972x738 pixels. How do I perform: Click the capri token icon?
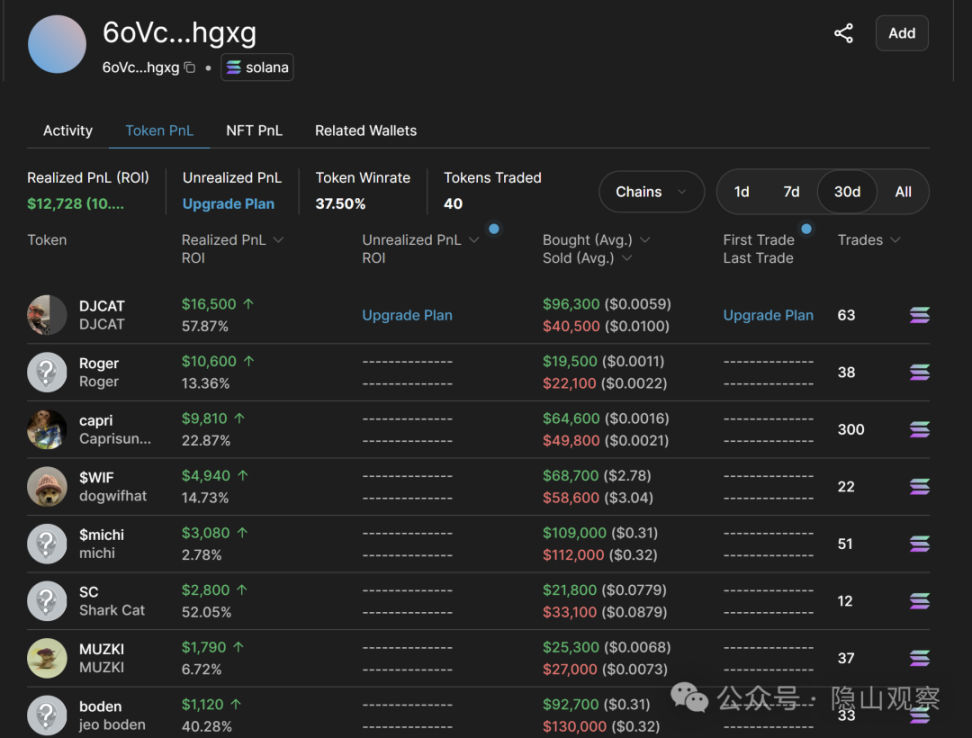tap(47, 429)
